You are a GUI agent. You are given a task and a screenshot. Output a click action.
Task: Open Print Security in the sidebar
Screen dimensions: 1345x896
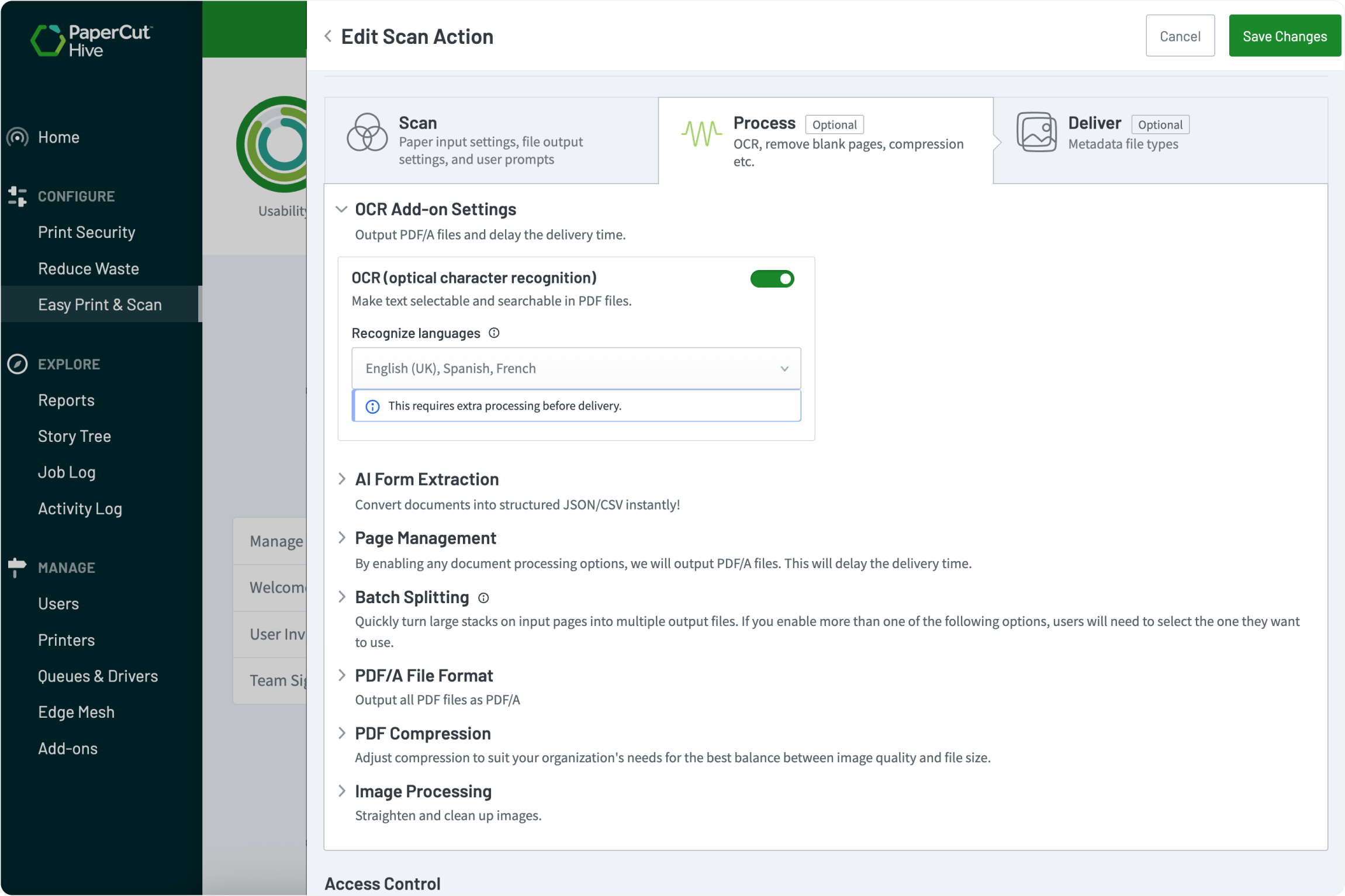click(87, 232)
